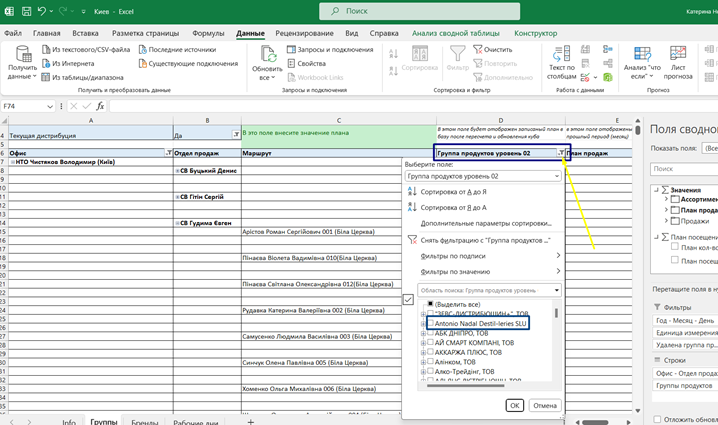The width and height of the screenshot is (718, 425).
Task: Cancel filter with Отмена button
Action: pos(545,405)
